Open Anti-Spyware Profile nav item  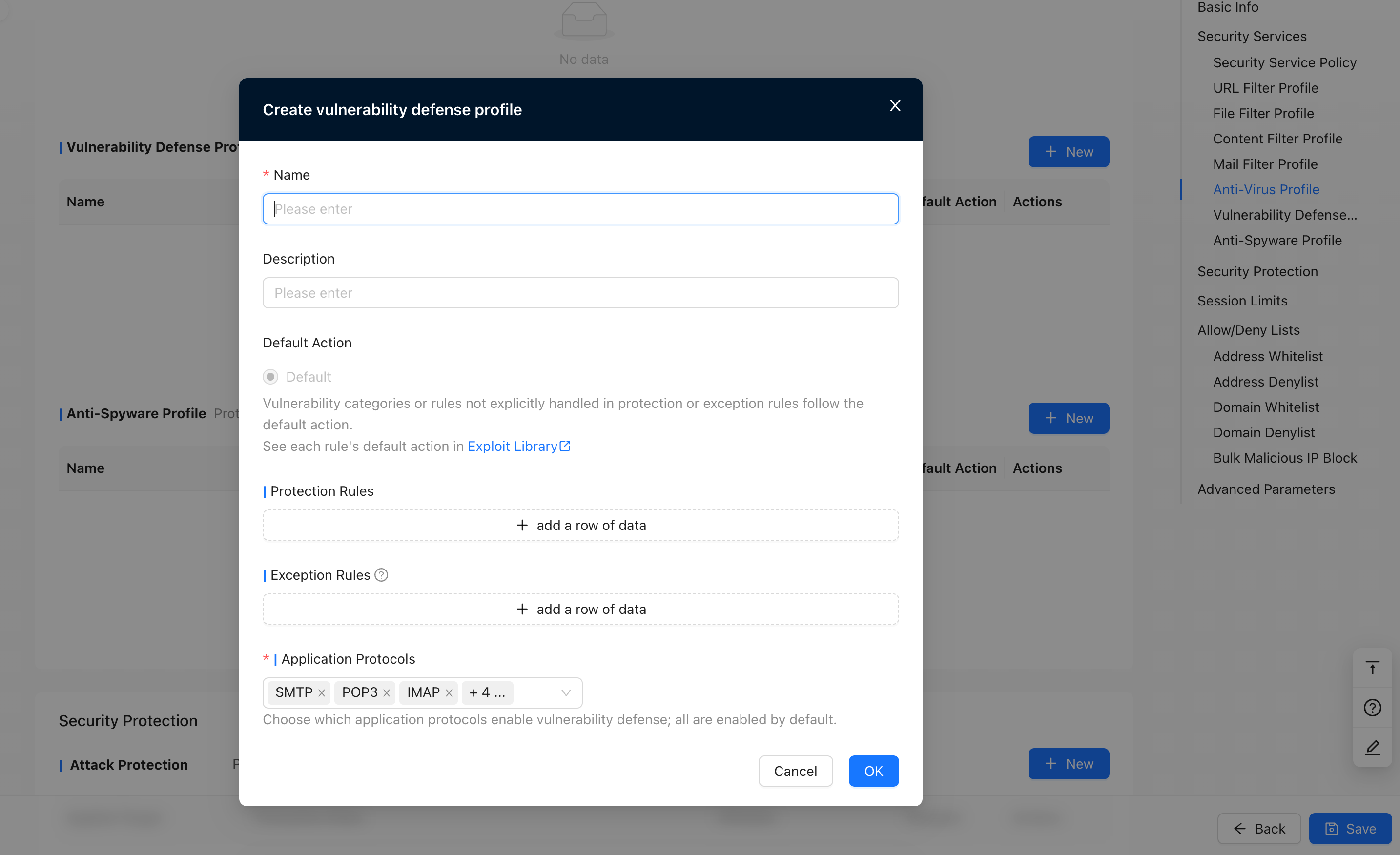[x=1277, y=241]
